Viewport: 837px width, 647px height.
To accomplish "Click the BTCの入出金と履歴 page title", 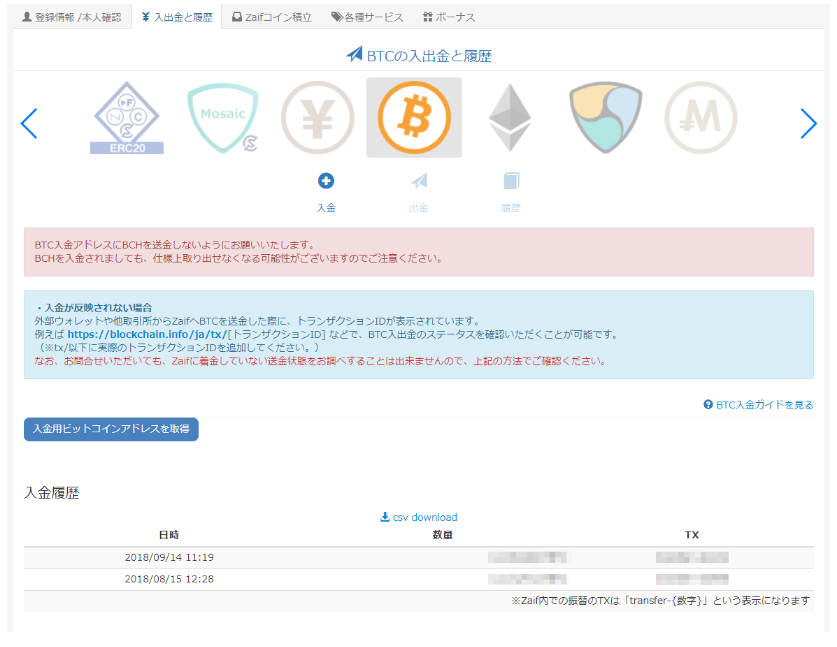I will tap(419, 56).
